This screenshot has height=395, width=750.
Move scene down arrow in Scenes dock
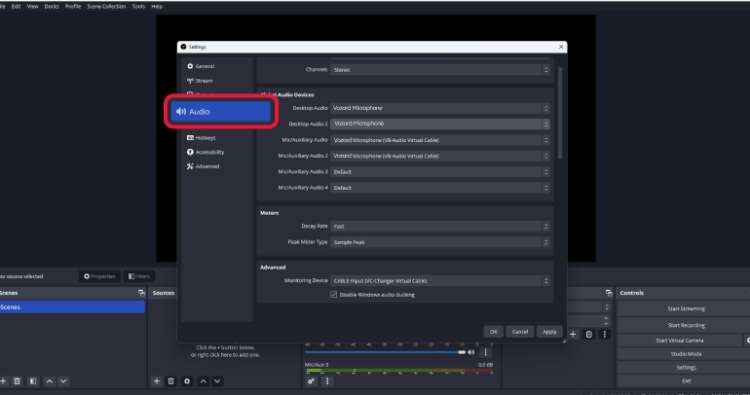pos(63,381)
